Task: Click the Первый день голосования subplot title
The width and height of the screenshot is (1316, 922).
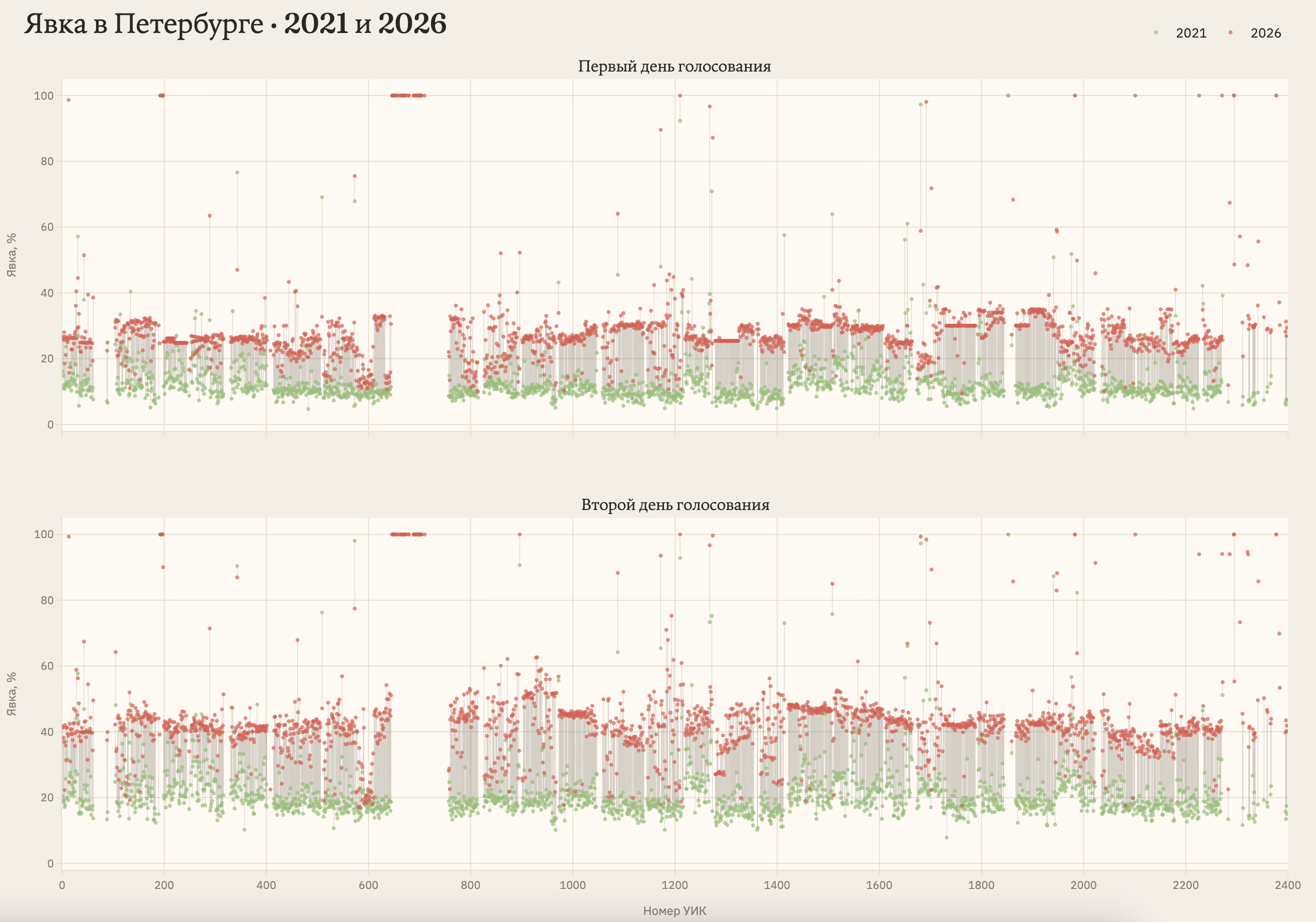Action: pyautogui.click(x=674, y=67)
